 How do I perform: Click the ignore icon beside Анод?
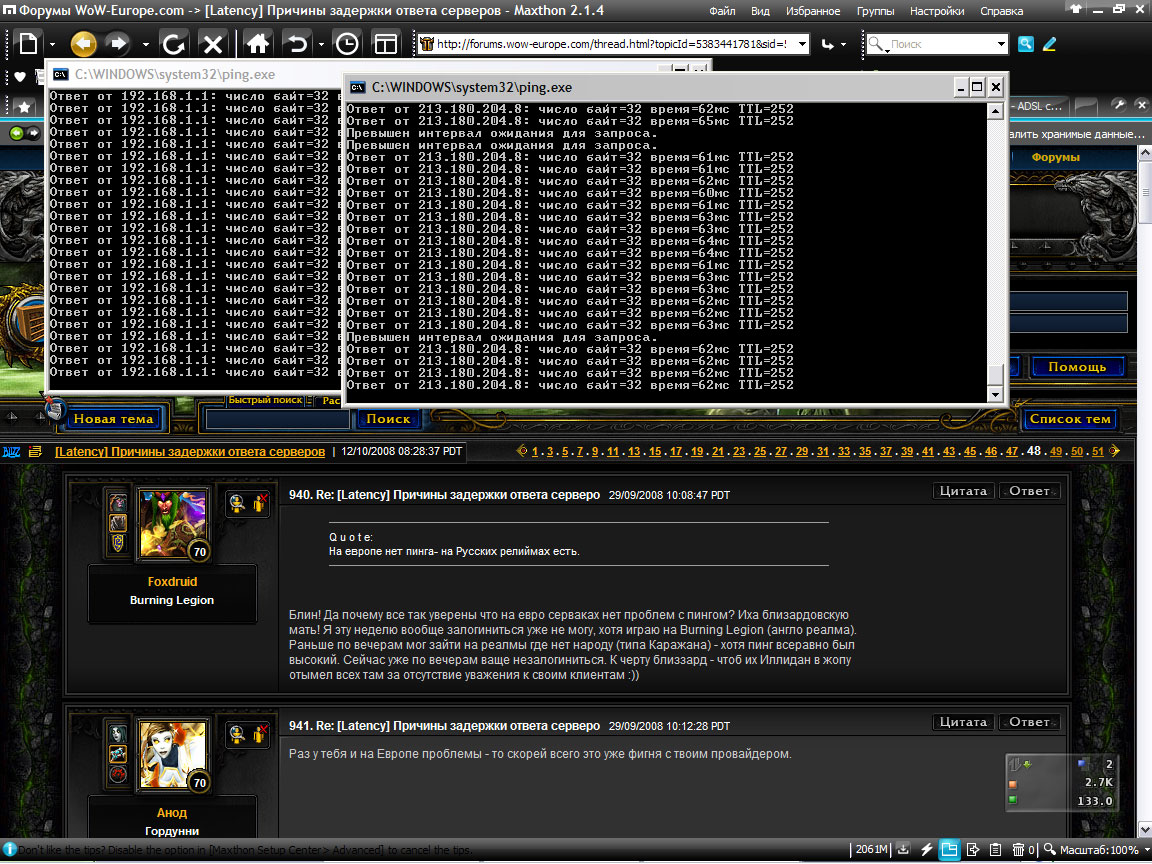click(259, 733)
